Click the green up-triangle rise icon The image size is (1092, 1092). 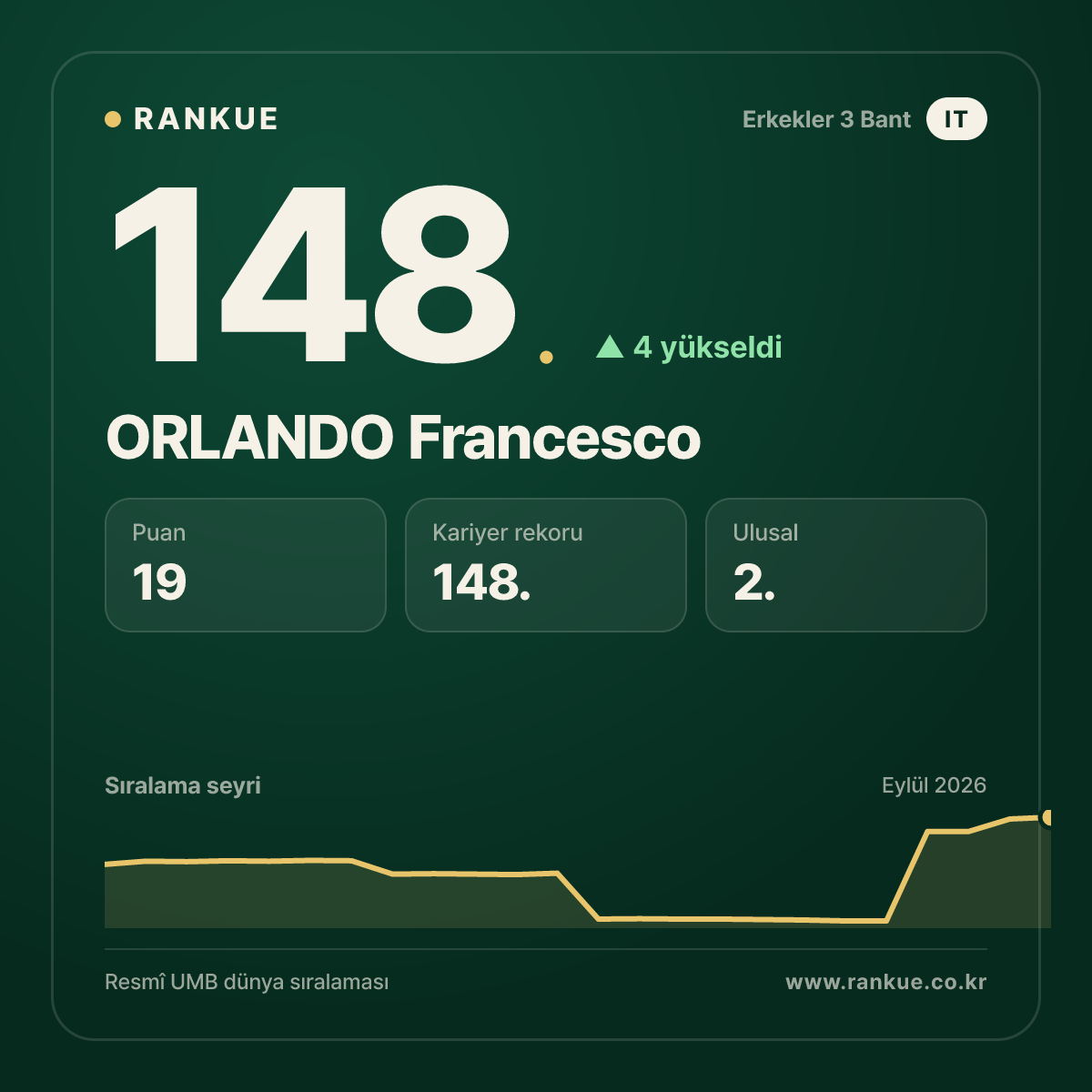tap(609, 347)
